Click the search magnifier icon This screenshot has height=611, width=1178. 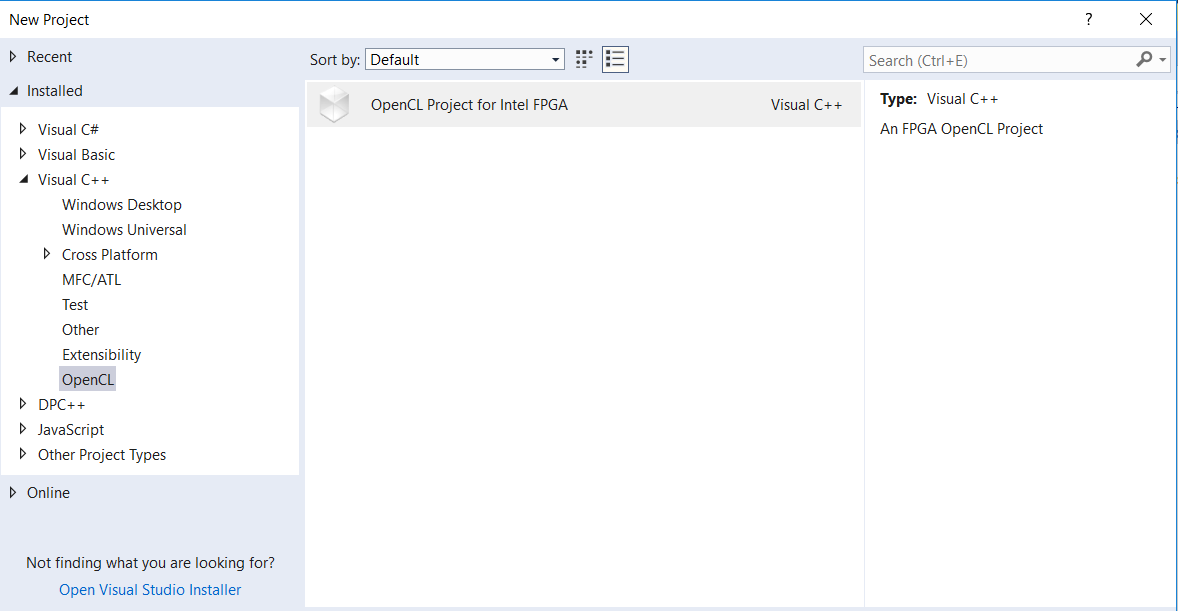pyautogui.click(x=1144, y=60)
